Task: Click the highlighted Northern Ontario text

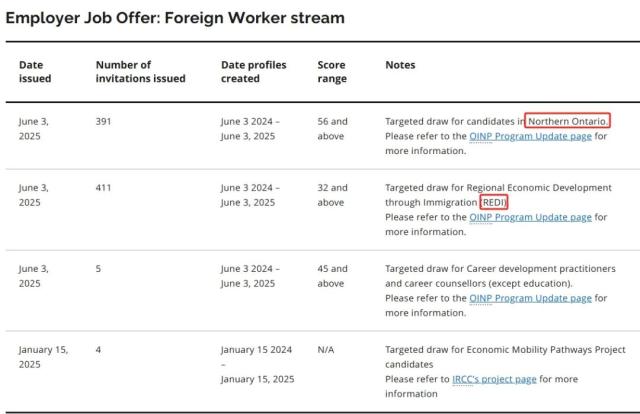Action: pos(567,121)
